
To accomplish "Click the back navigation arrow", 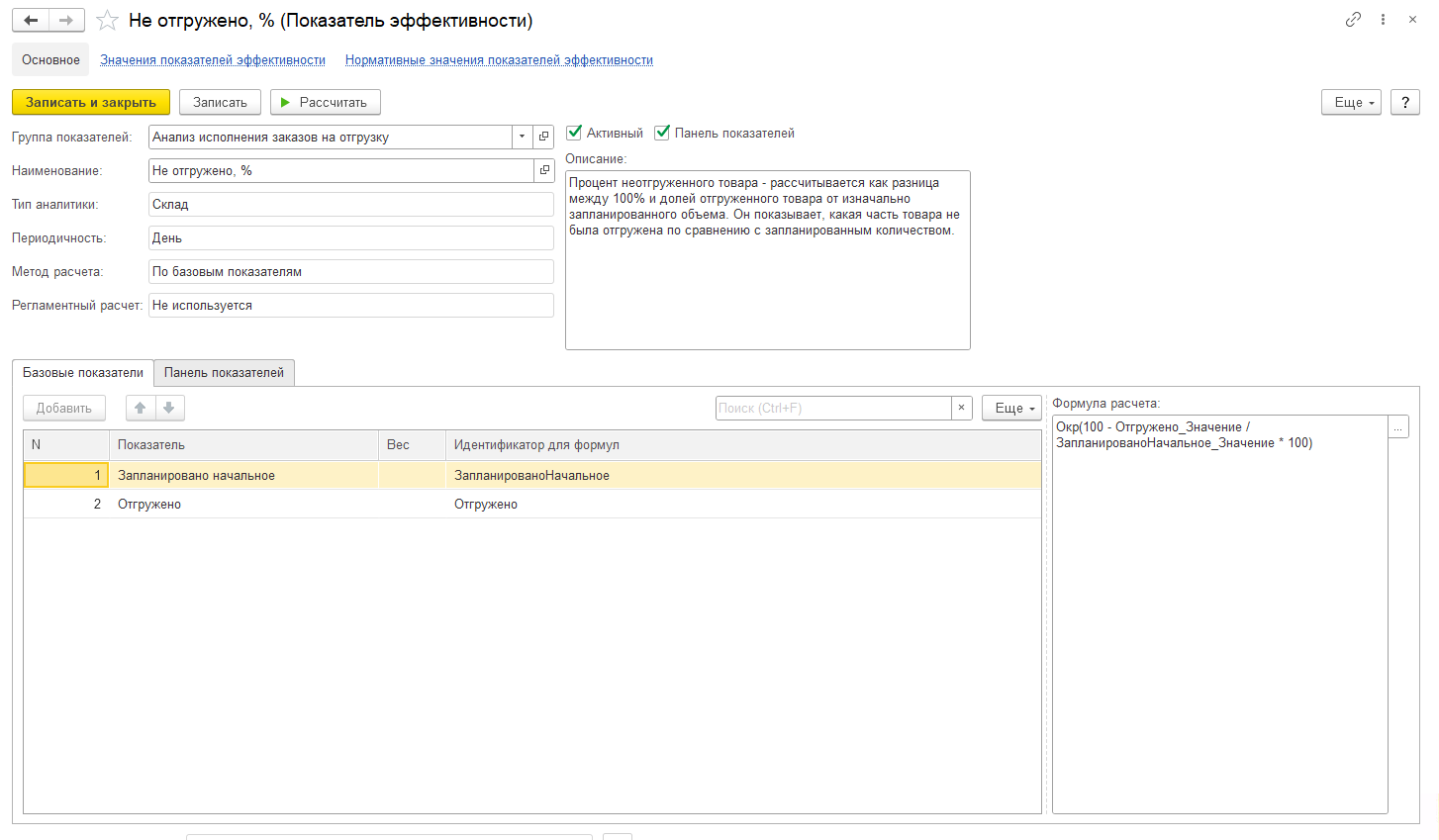I will tap(31, 21).
